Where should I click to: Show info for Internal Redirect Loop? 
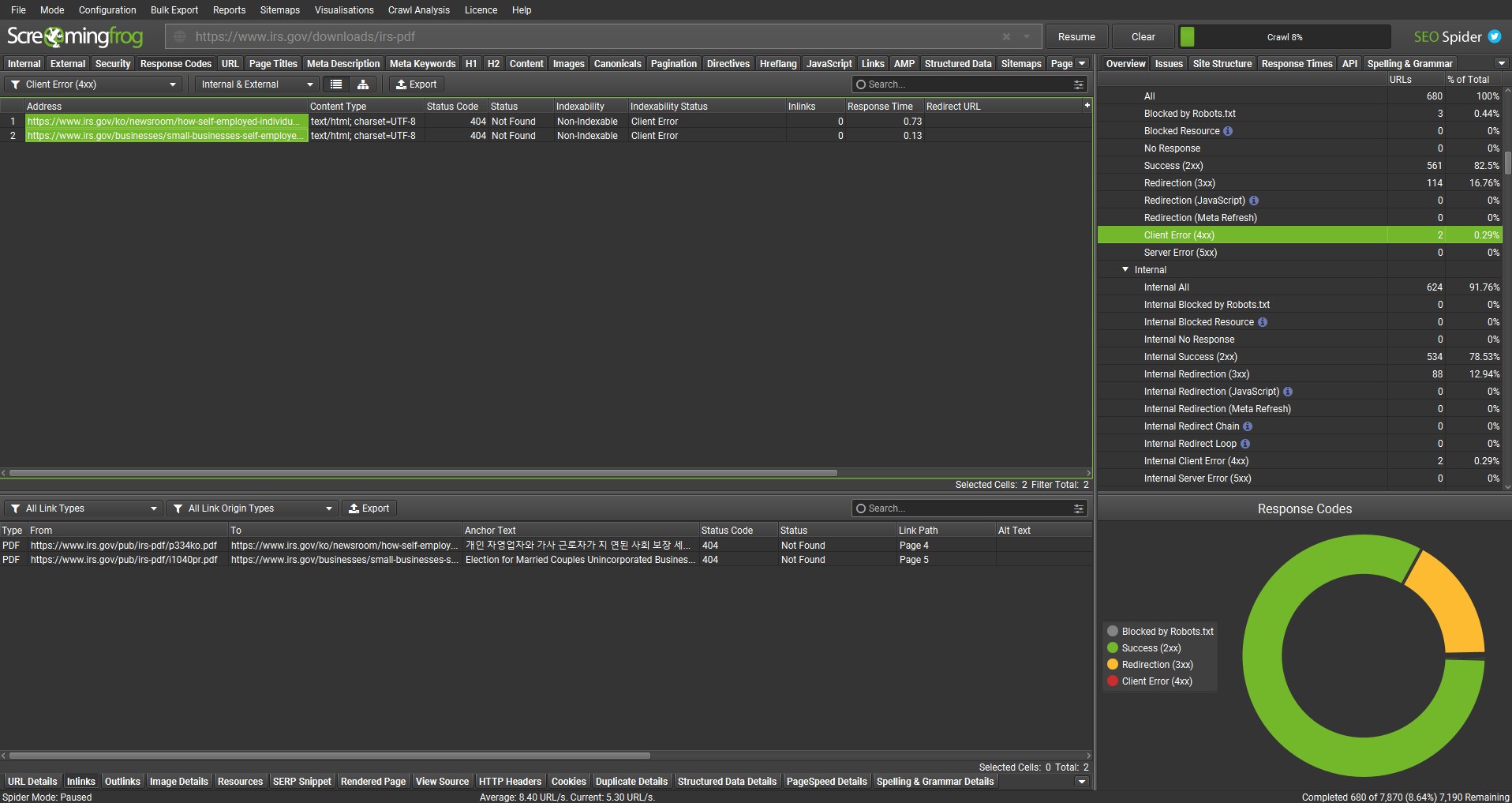pos(1245,444)
